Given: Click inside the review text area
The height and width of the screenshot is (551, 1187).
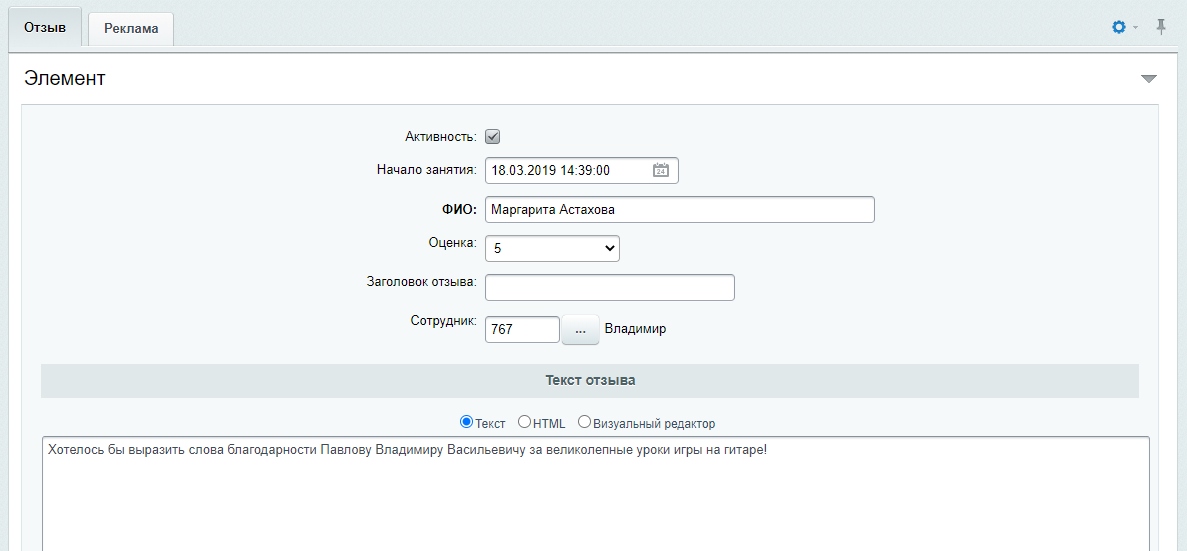Looking at the screenshot, I should [x=595, y=493].
